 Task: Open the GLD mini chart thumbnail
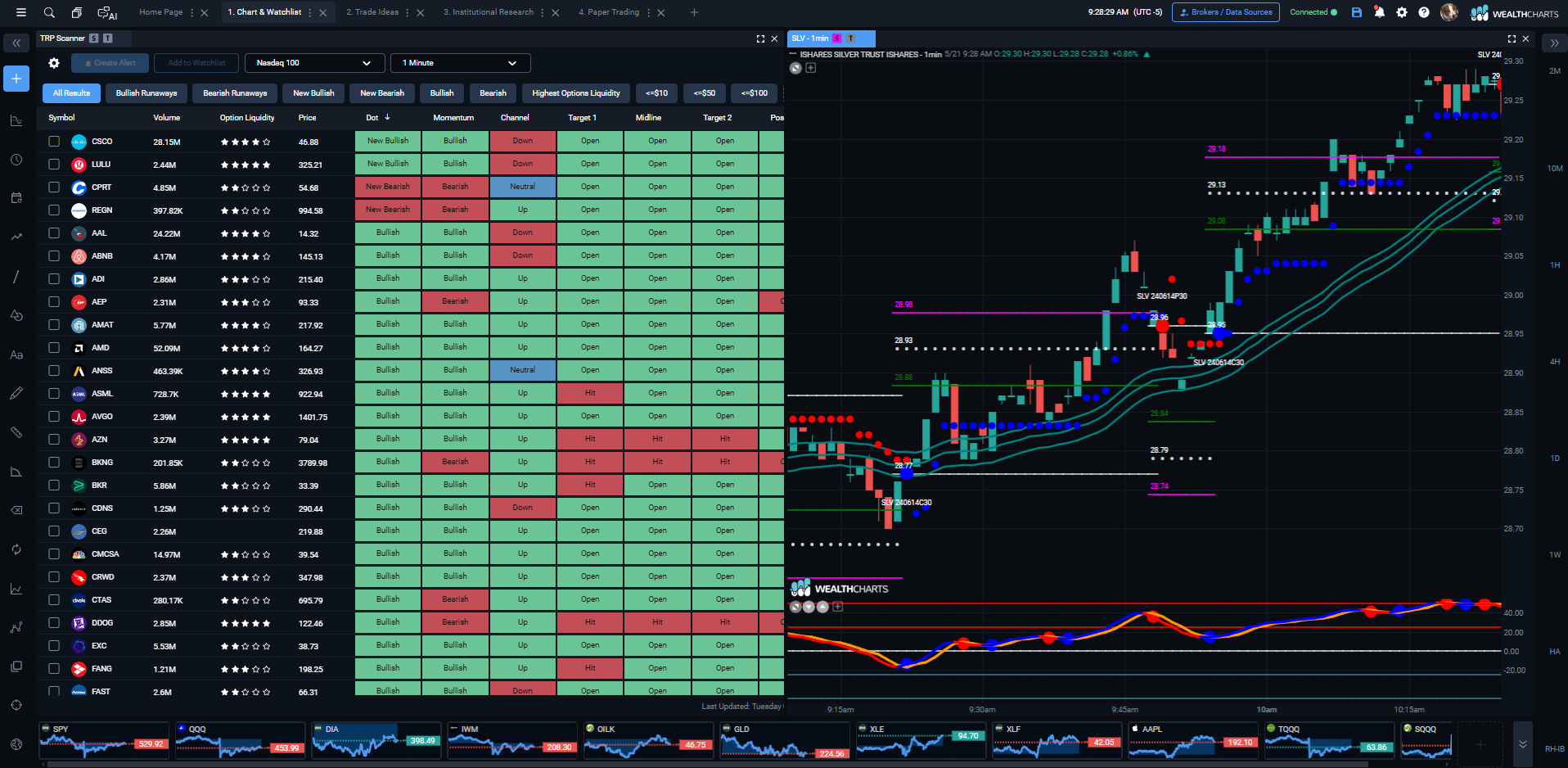(785, 741)
